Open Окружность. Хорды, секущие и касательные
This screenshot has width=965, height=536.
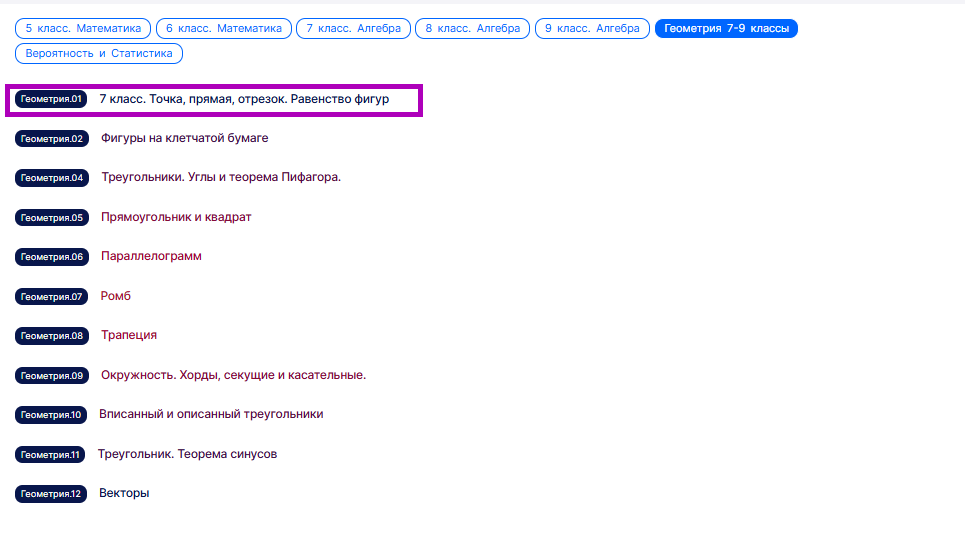pos(233,375)
